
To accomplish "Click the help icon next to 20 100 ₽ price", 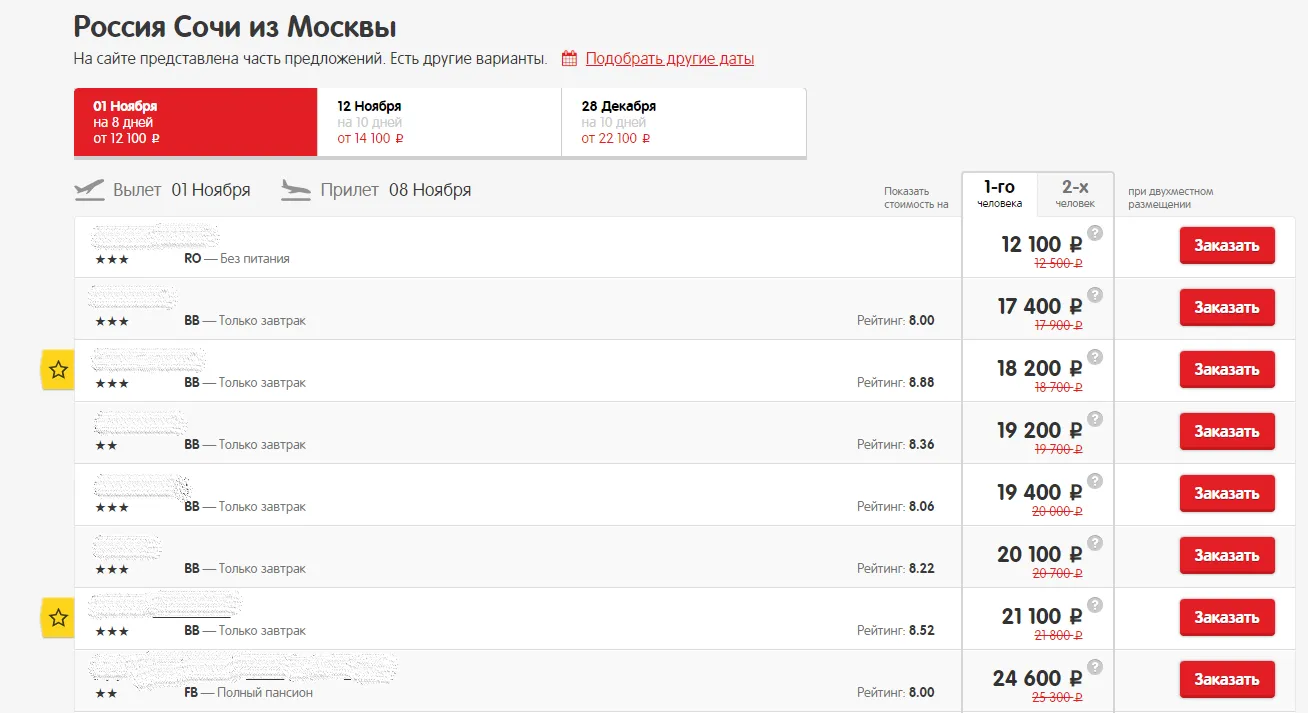I will pyautogui.click(x=1095, y=543).
